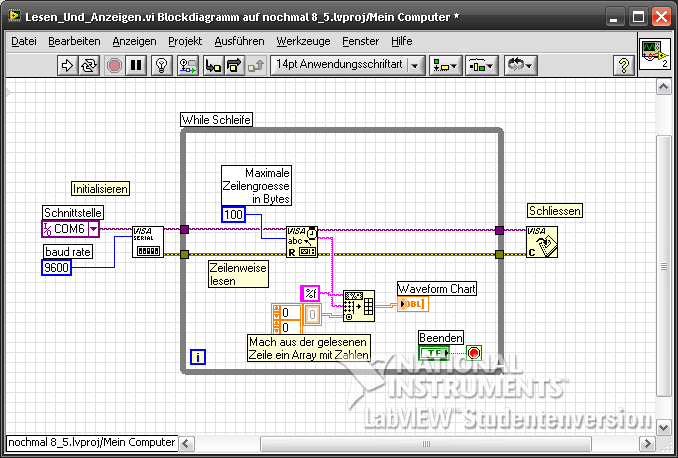Viewport: 678px width, 458px height.
Task: Select the VISA Serial configure node
Action: point(148,242)
